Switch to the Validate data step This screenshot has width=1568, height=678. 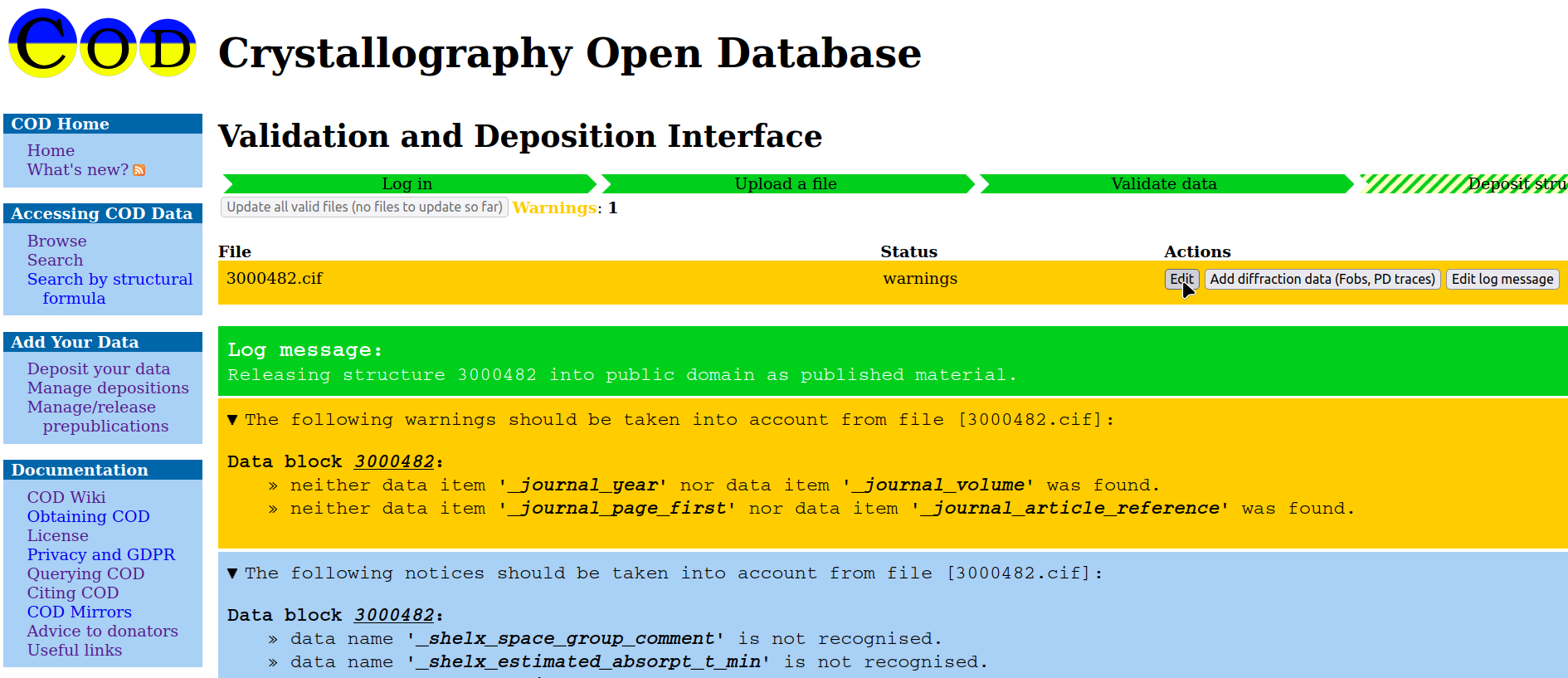1163,183
